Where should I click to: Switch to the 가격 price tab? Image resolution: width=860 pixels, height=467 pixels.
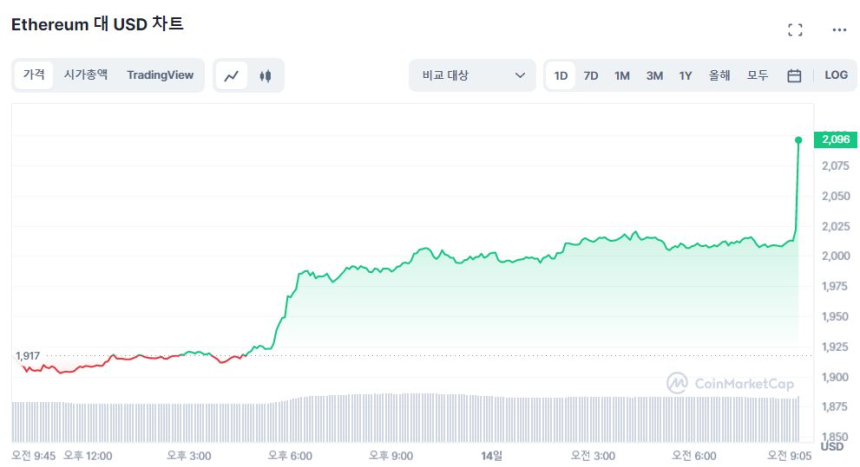coord(34,75)
